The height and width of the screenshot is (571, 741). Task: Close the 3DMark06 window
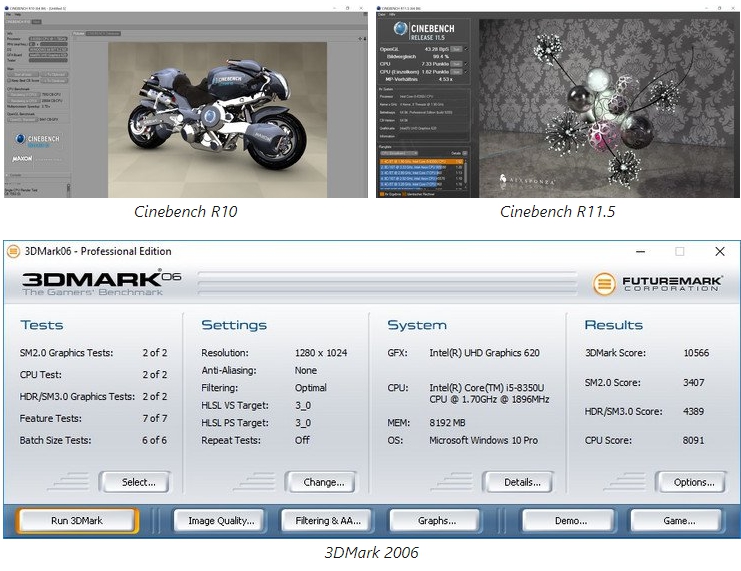719,251
